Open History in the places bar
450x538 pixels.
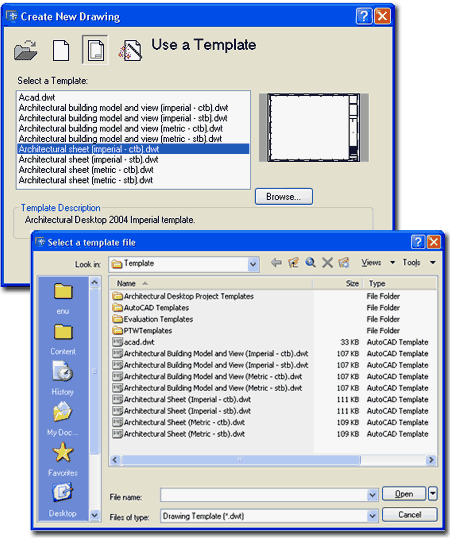(x=63, y=378)
